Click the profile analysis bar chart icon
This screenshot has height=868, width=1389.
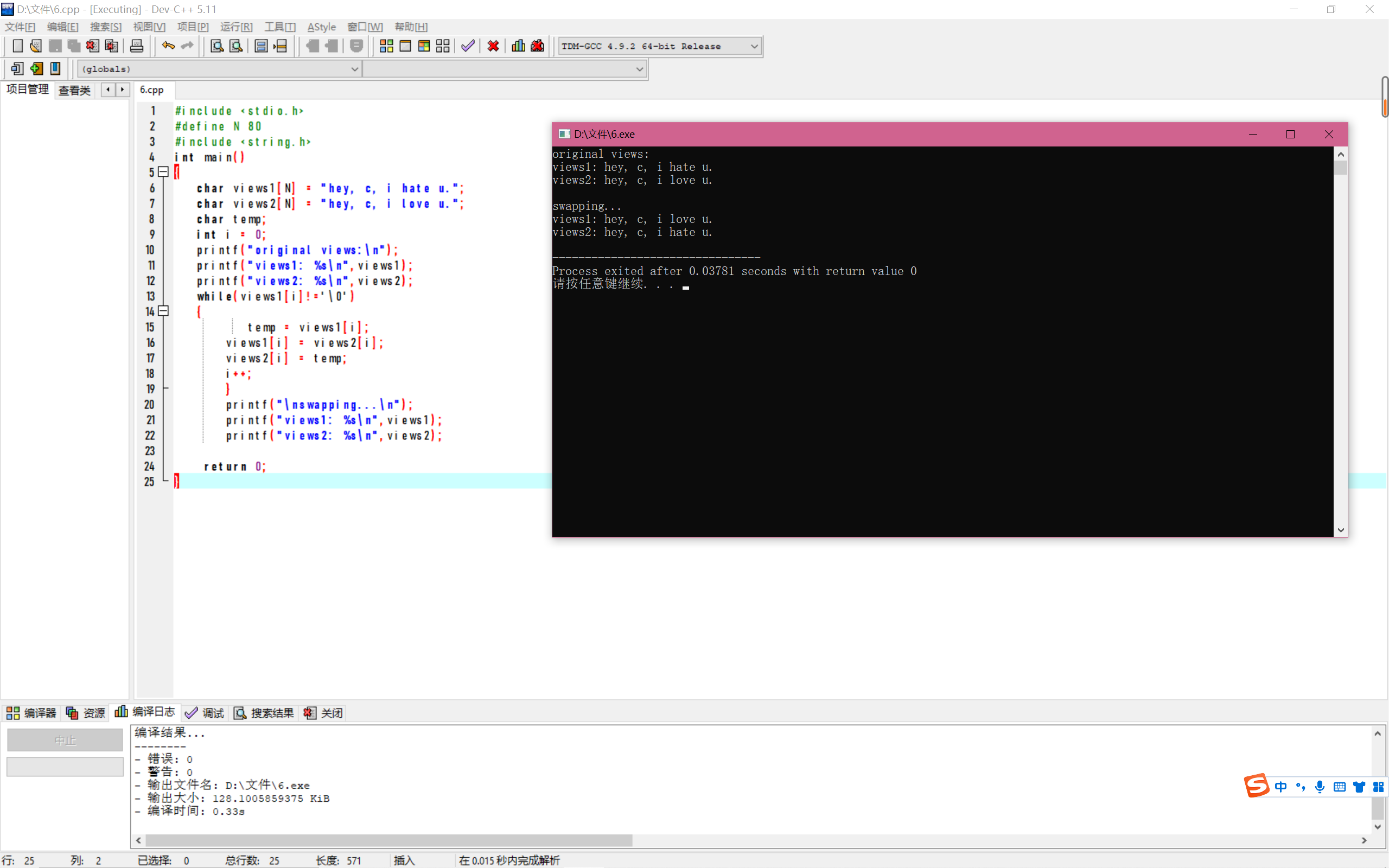point(518,46)
